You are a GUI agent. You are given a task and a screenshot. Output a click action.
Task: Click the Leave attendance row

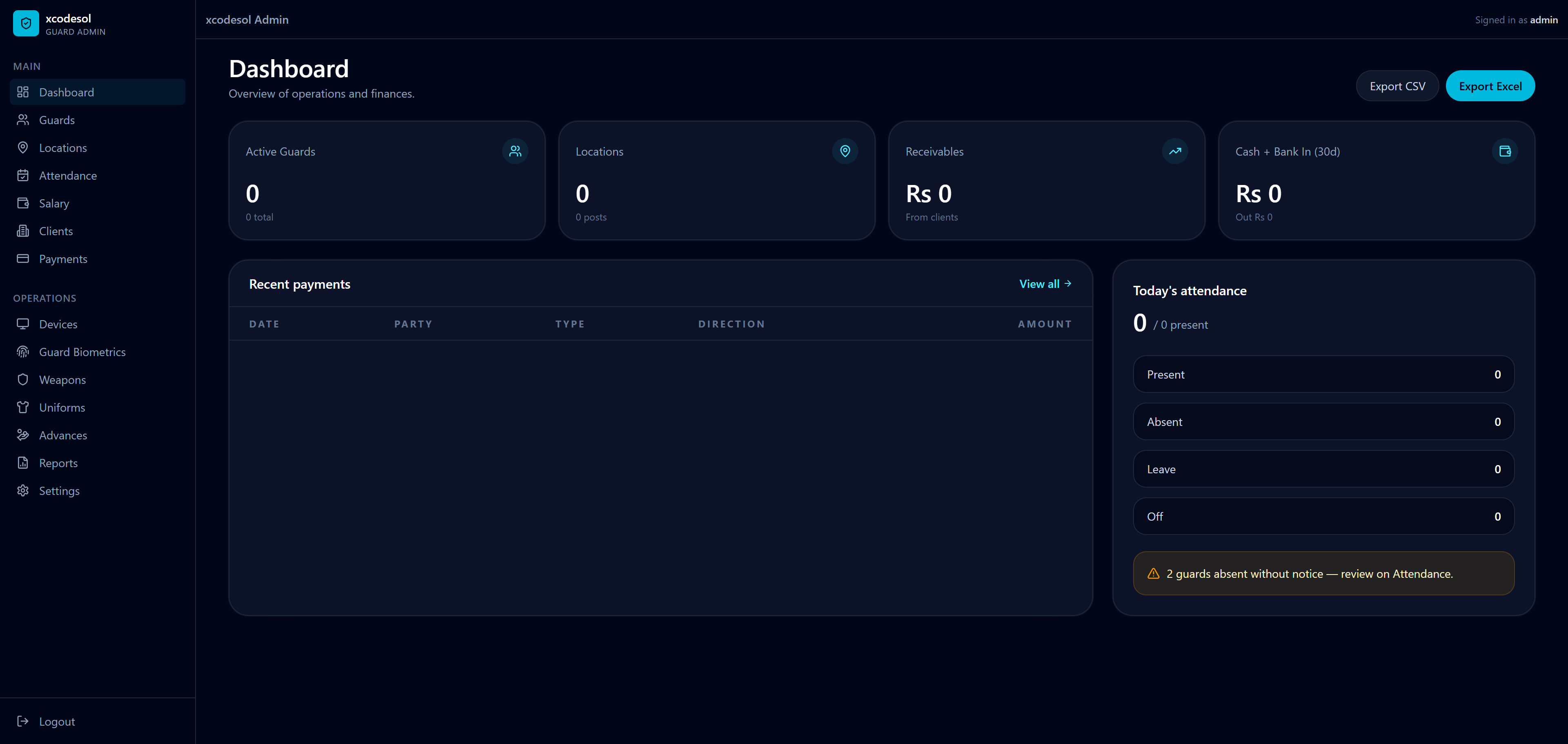pos(1323,469)
